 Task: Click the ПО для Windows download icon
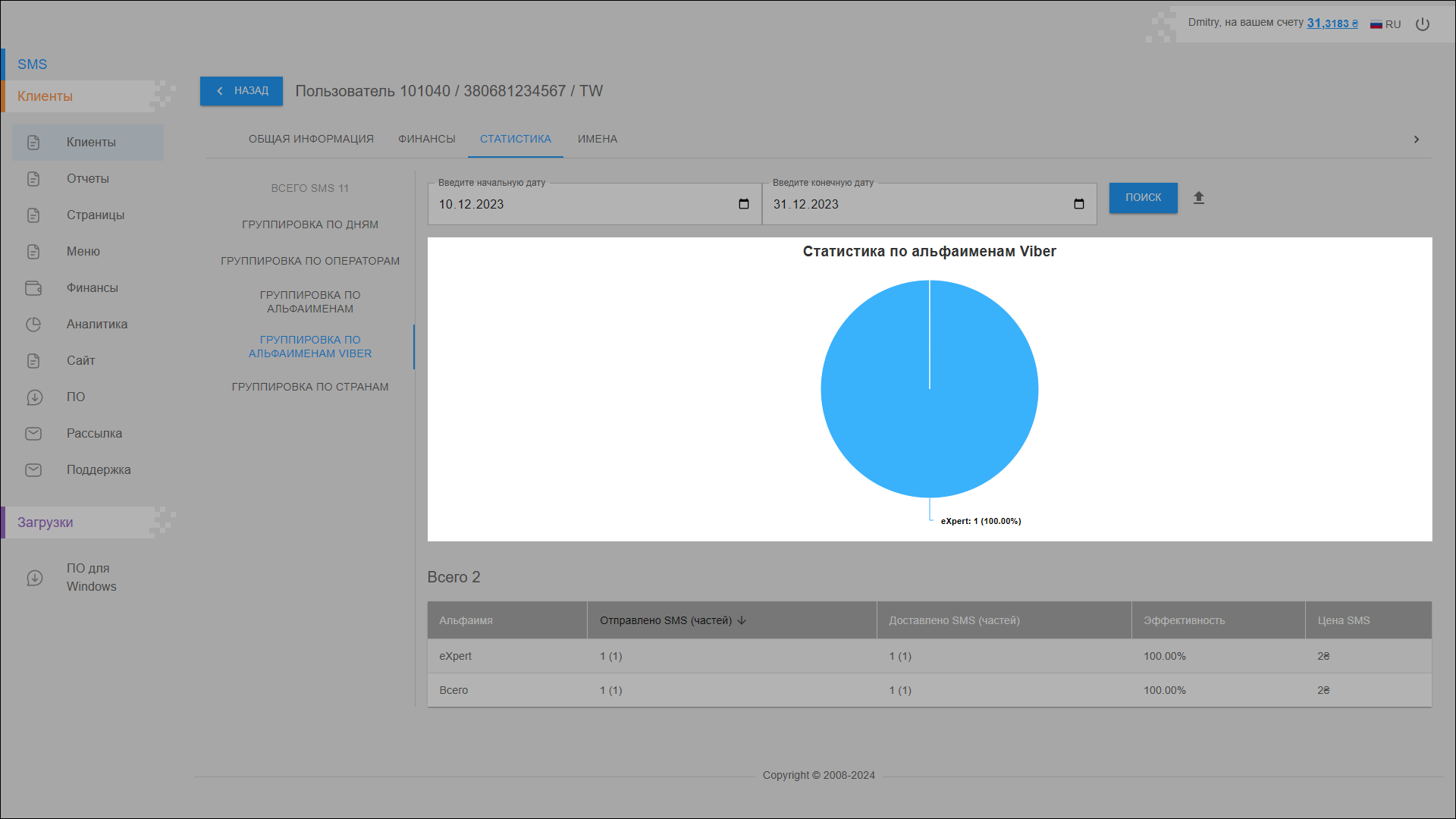[35, 578]
